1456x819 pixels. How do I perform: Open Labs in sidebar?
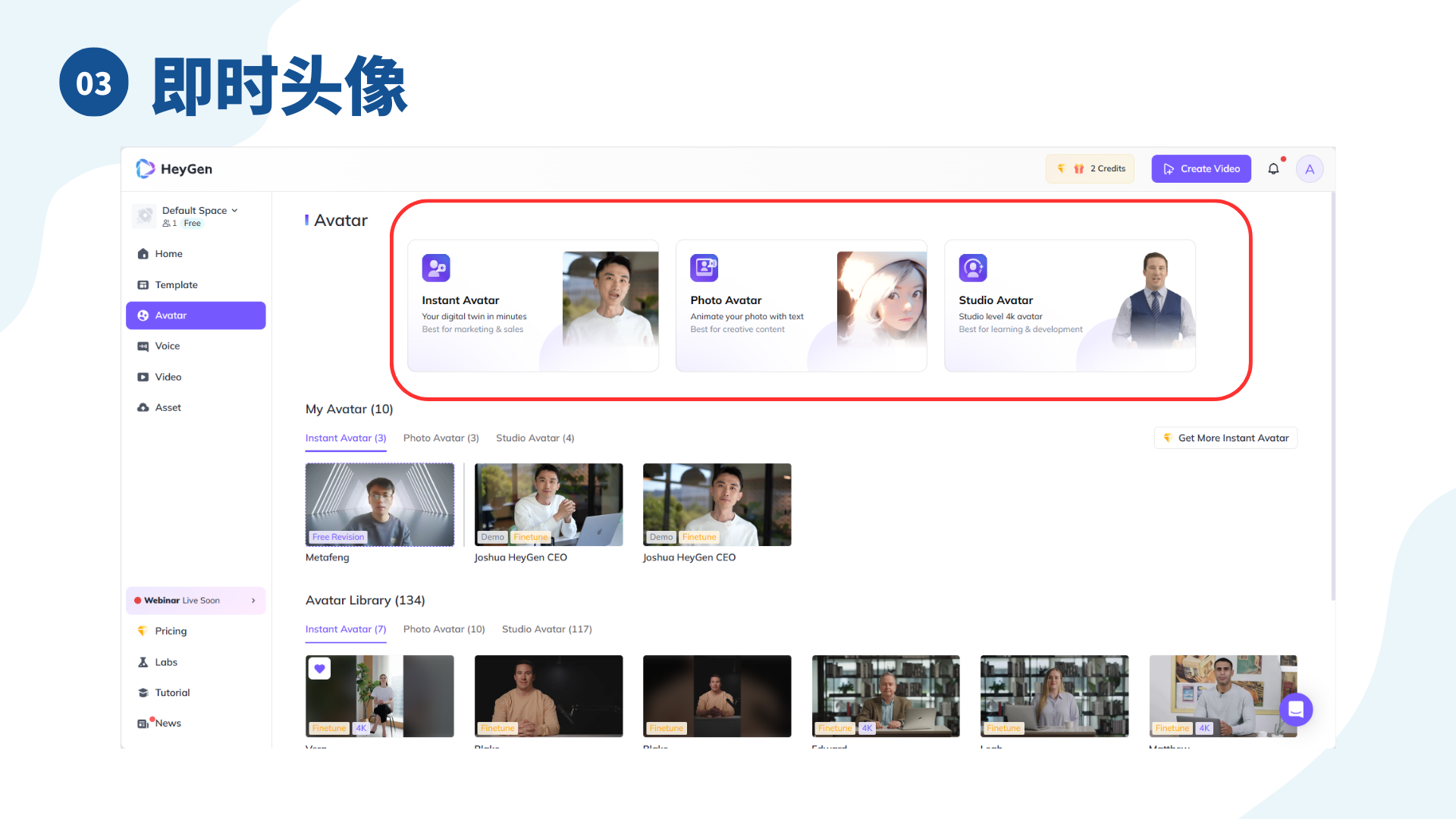pyautogui.click(x=196, y=662)
